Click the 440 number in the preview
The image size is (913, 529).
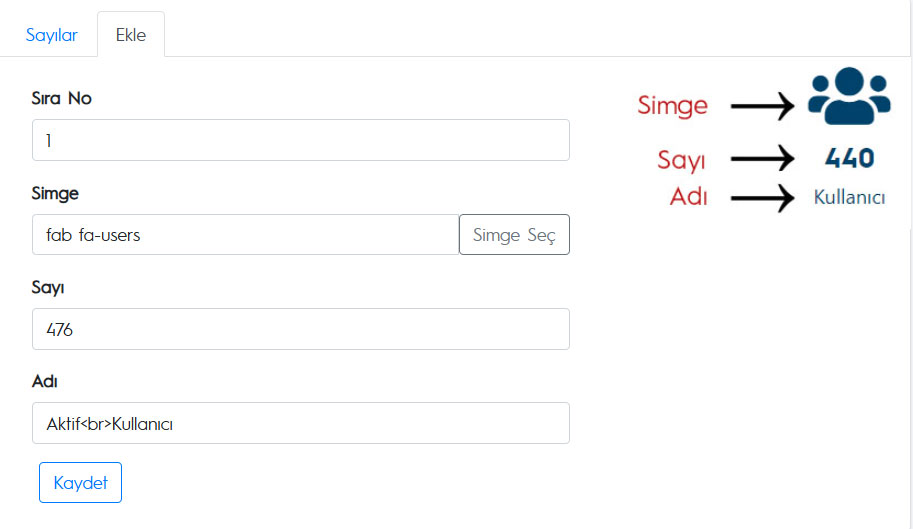(850, 158)
